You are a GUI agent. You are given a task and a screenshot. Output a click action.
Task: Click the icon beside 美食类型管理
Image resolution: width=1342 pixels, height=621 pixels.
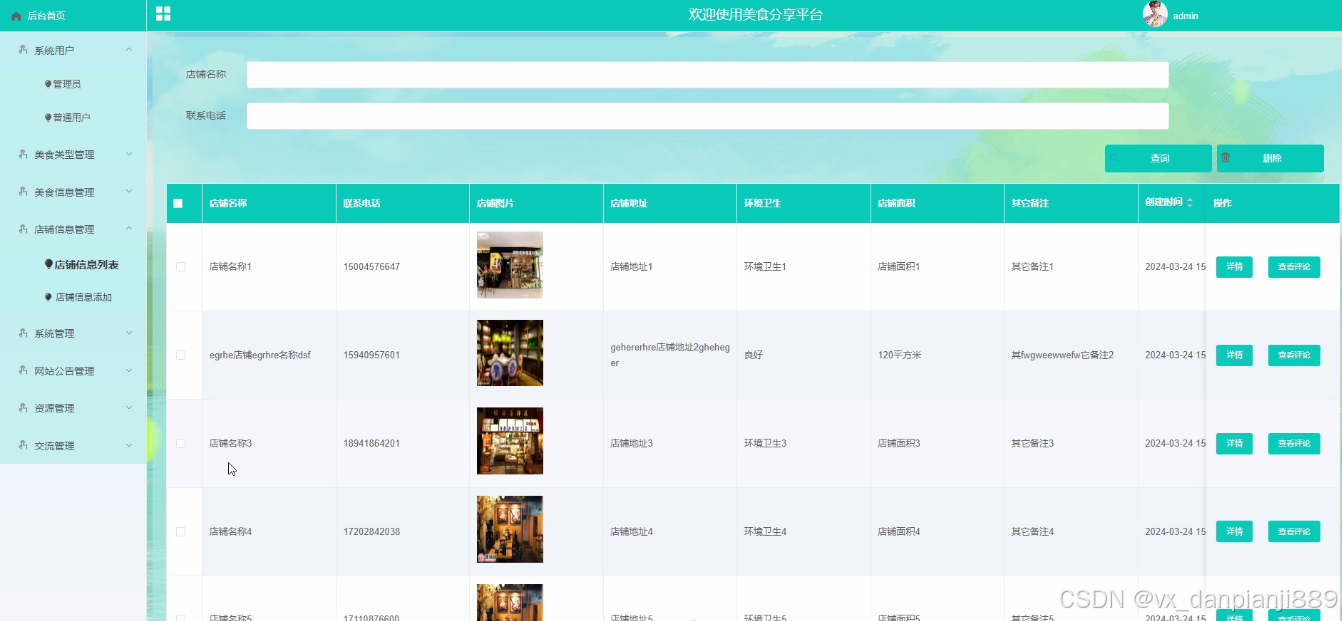(23, 154)
